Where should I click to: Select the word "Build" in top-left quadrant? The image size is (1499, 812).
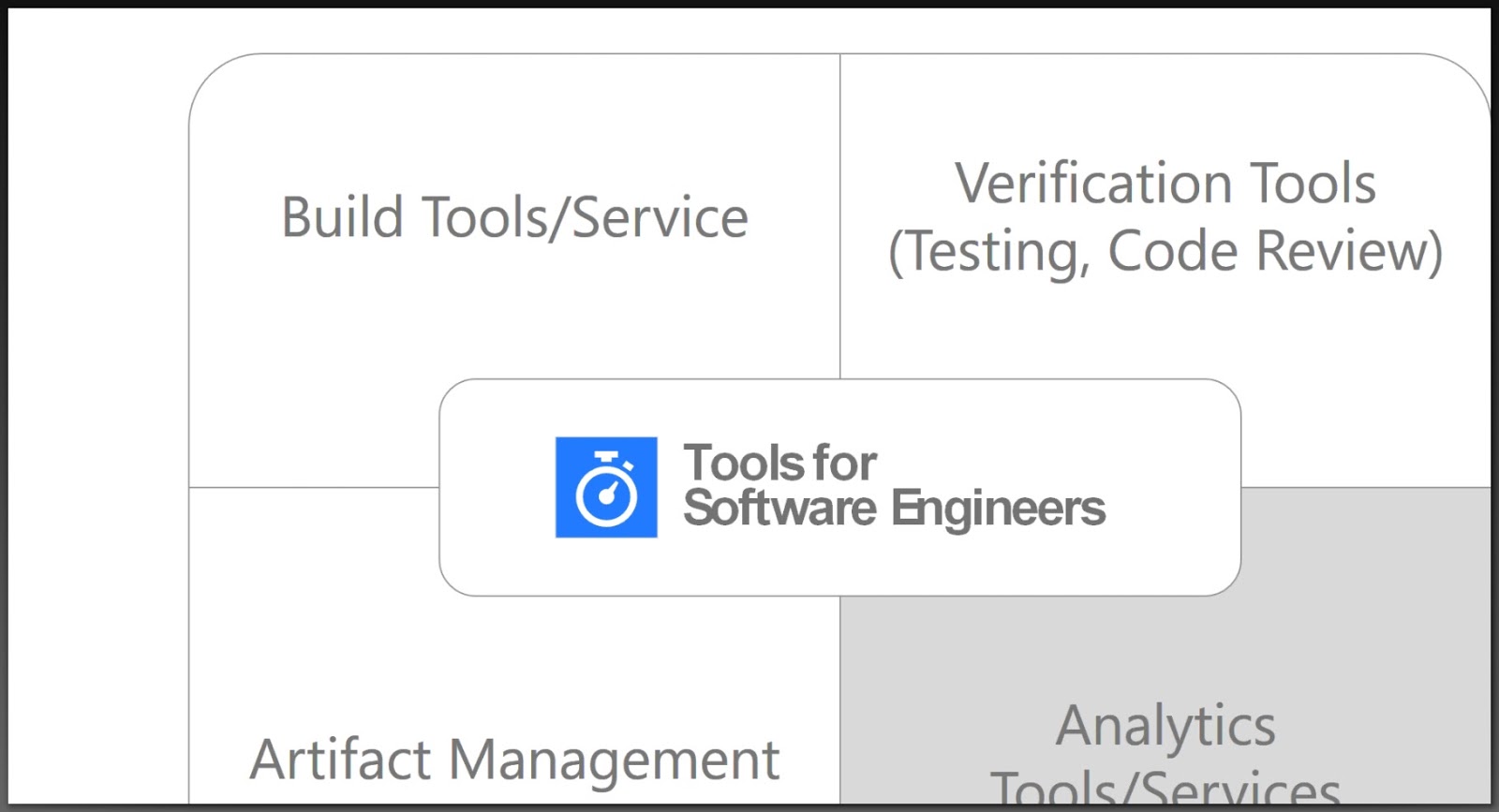click(x=342, y=217)
